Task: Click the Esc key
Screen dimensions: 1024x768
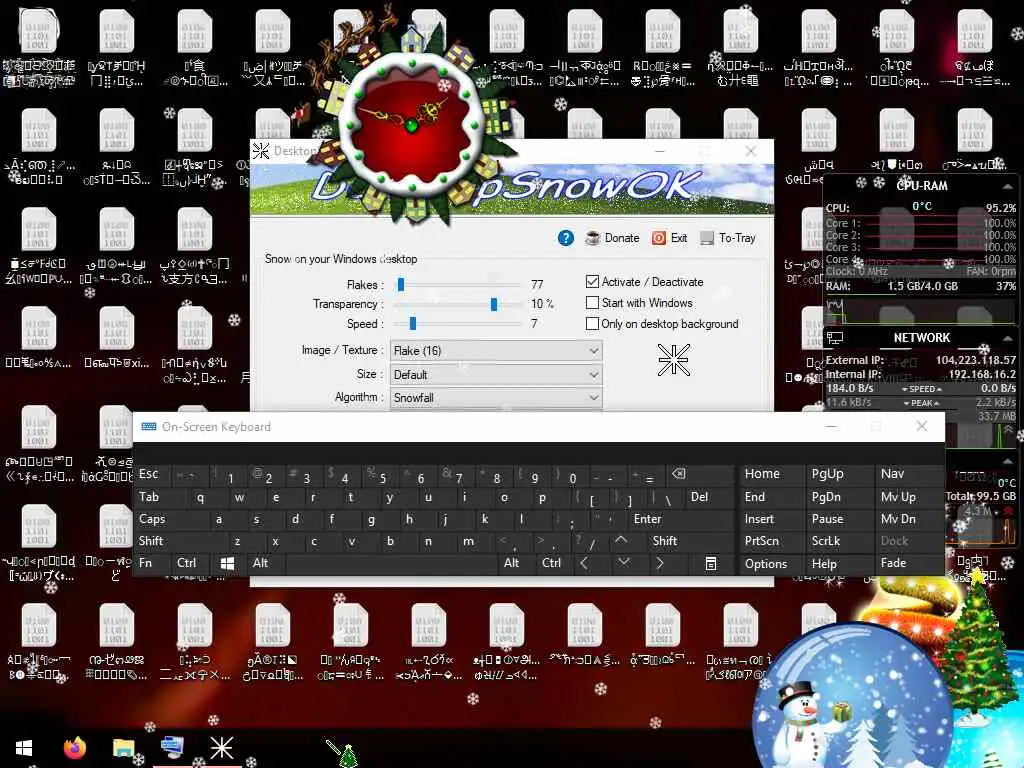Action: [x=153, y=474]
